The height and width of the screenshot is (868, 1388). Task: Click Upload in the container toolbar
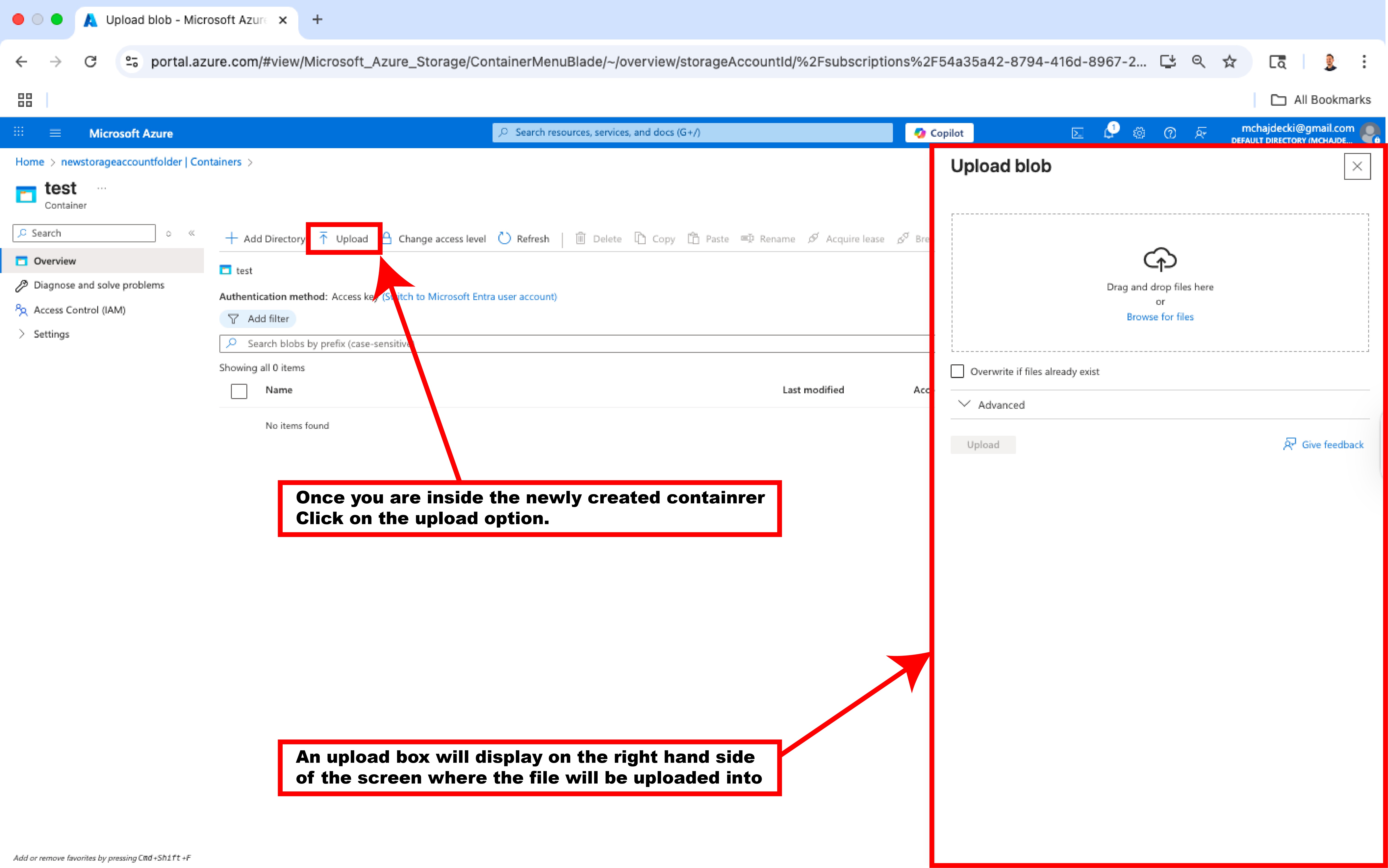(343, 239)
